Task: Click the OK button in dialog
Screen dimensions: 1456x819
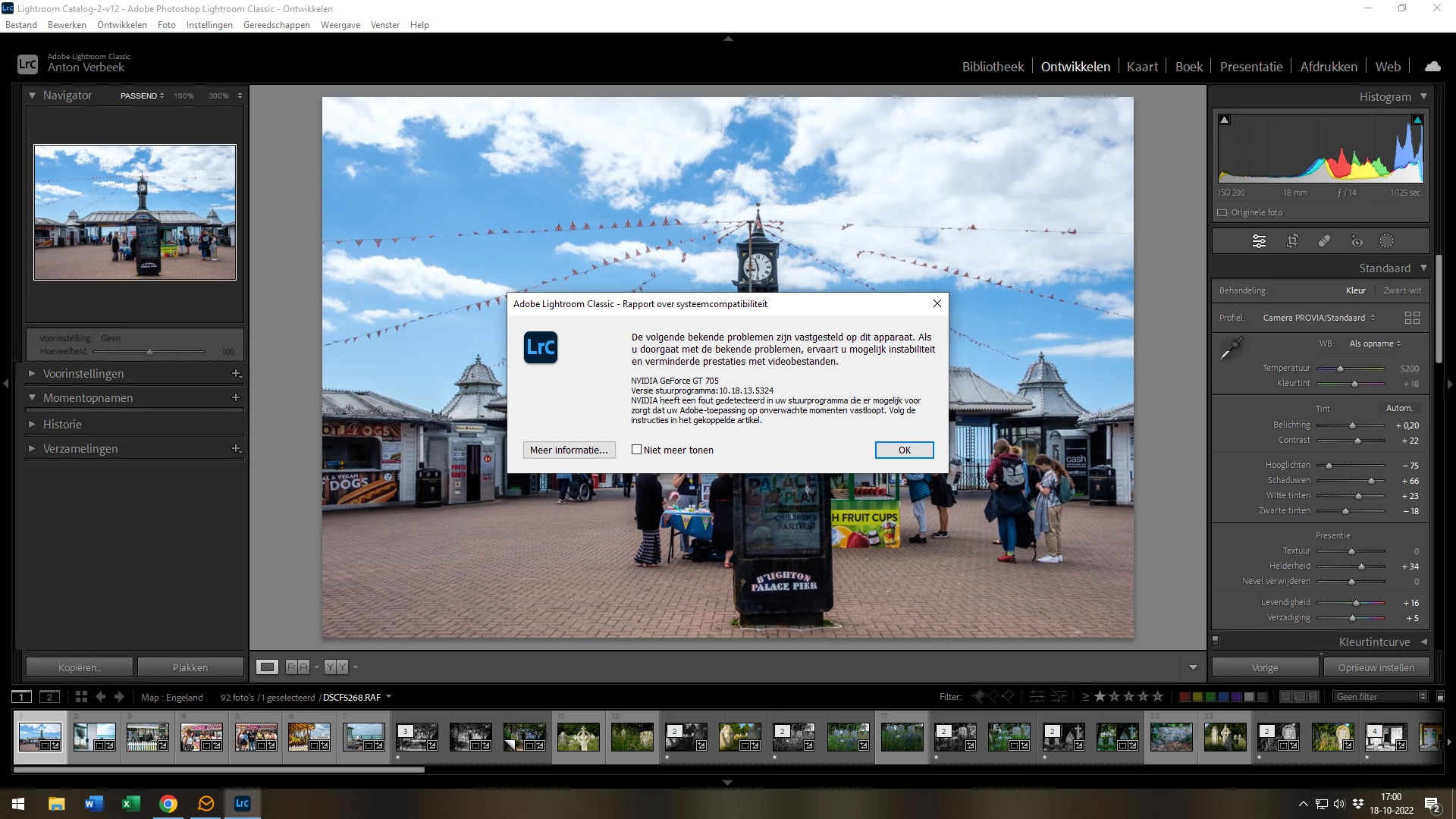Action: 904,450
